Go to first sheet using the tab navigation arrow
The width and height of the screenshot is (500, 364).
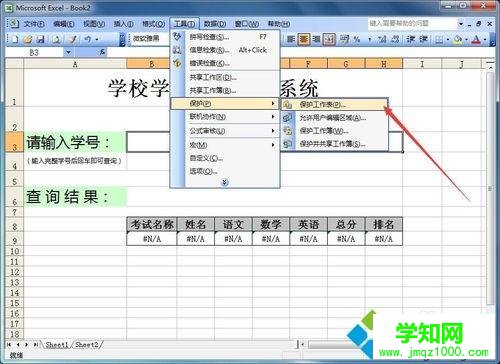[x=9, y=344]
